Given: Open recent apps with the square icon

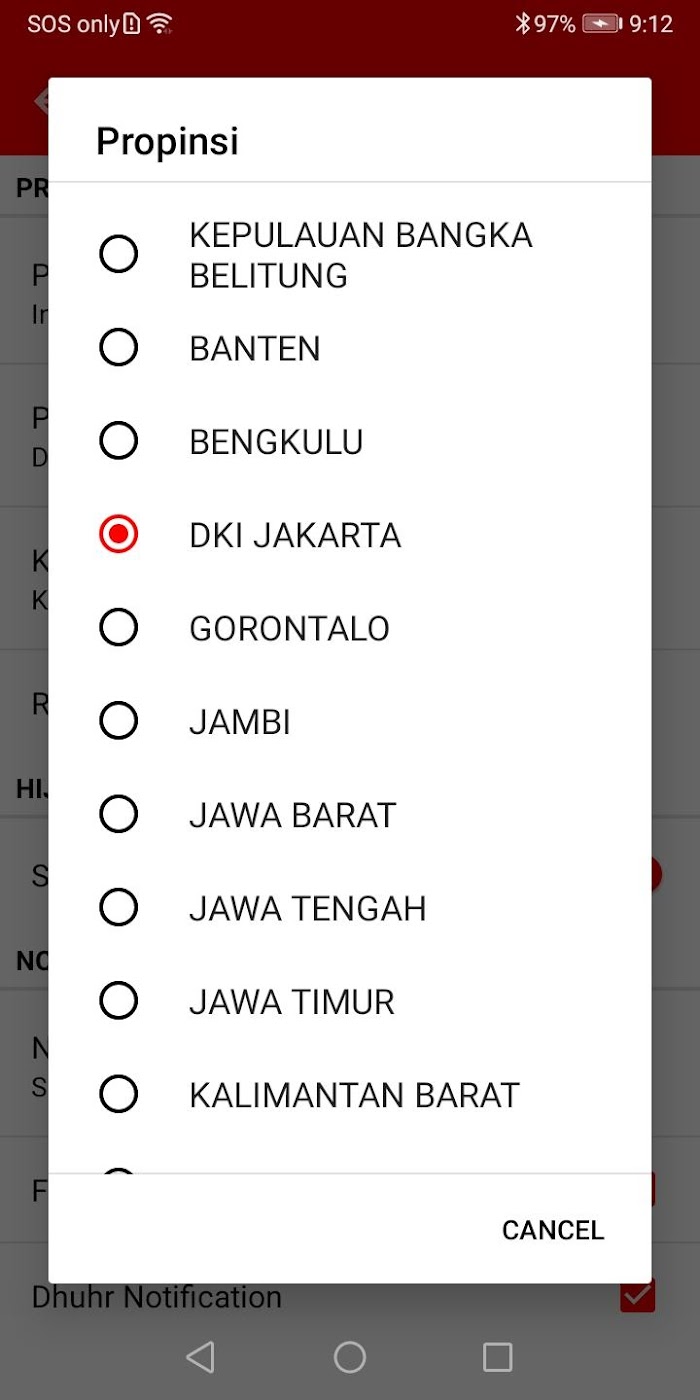Looking at the screenshot, I should point(498,1357).
